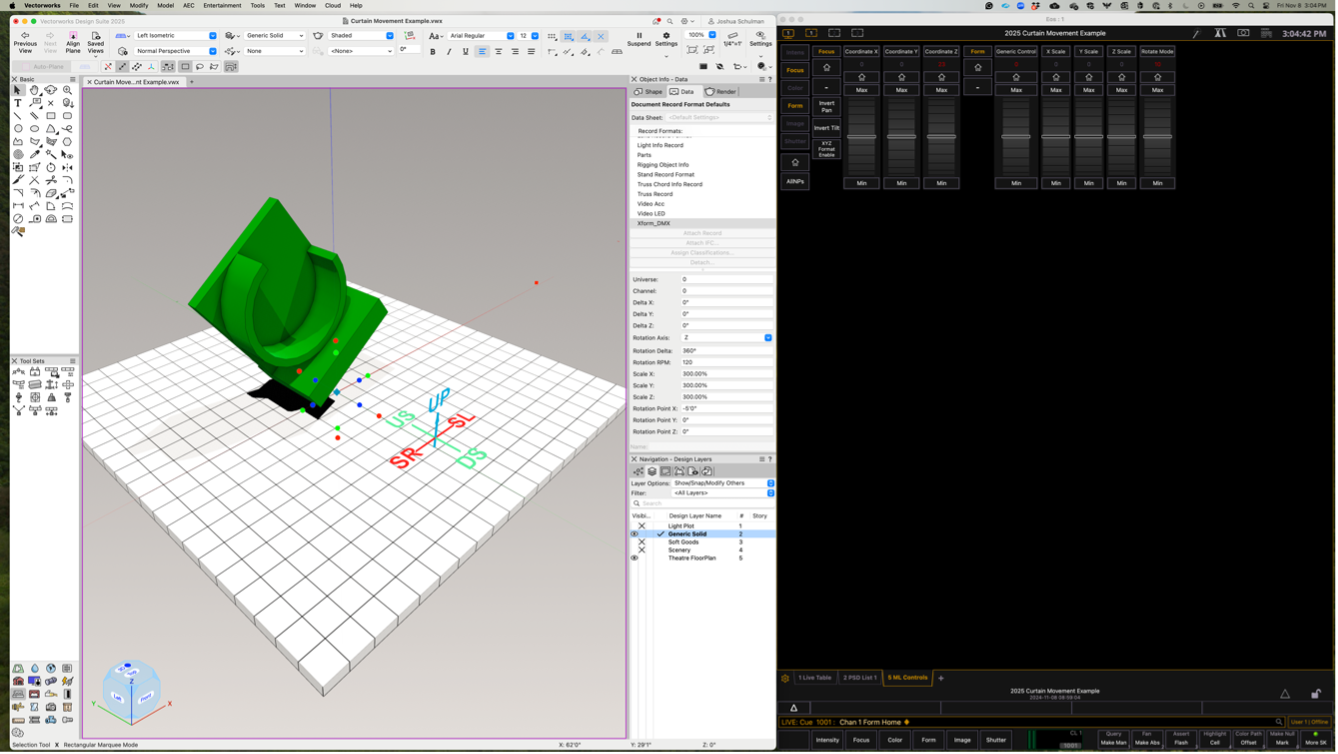1338x754 pixels.
Task: Select the Zoom magnifier tool
Action: coord(67,90)
